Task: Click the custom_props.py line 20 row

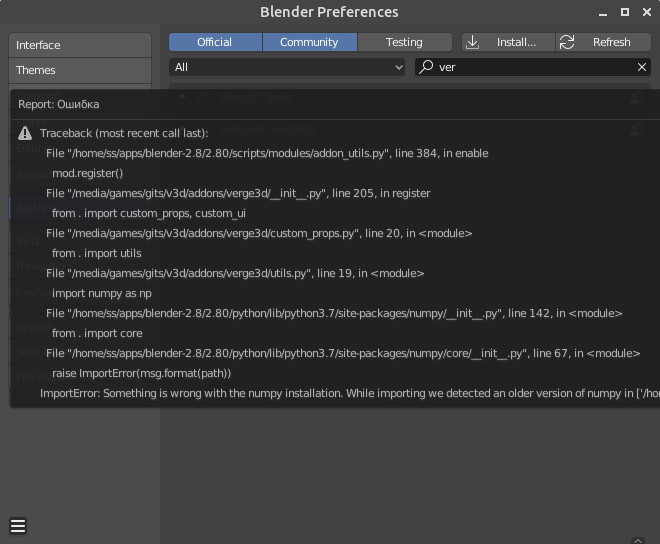Action: pos(259,233)
